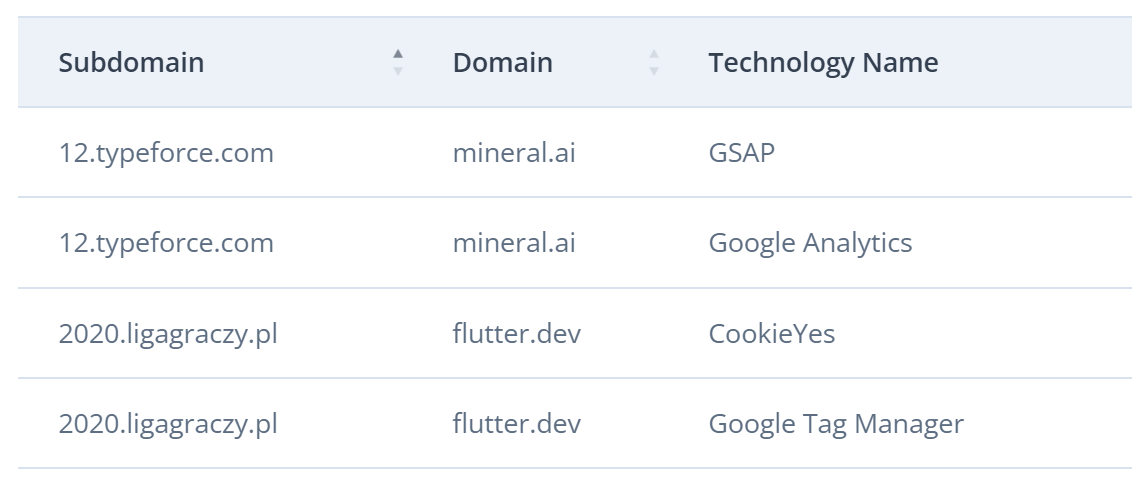The image size is (1132, 487).
Task: Select flutter.dev in the Google Tag Manager row
Action: click(516, 424)
